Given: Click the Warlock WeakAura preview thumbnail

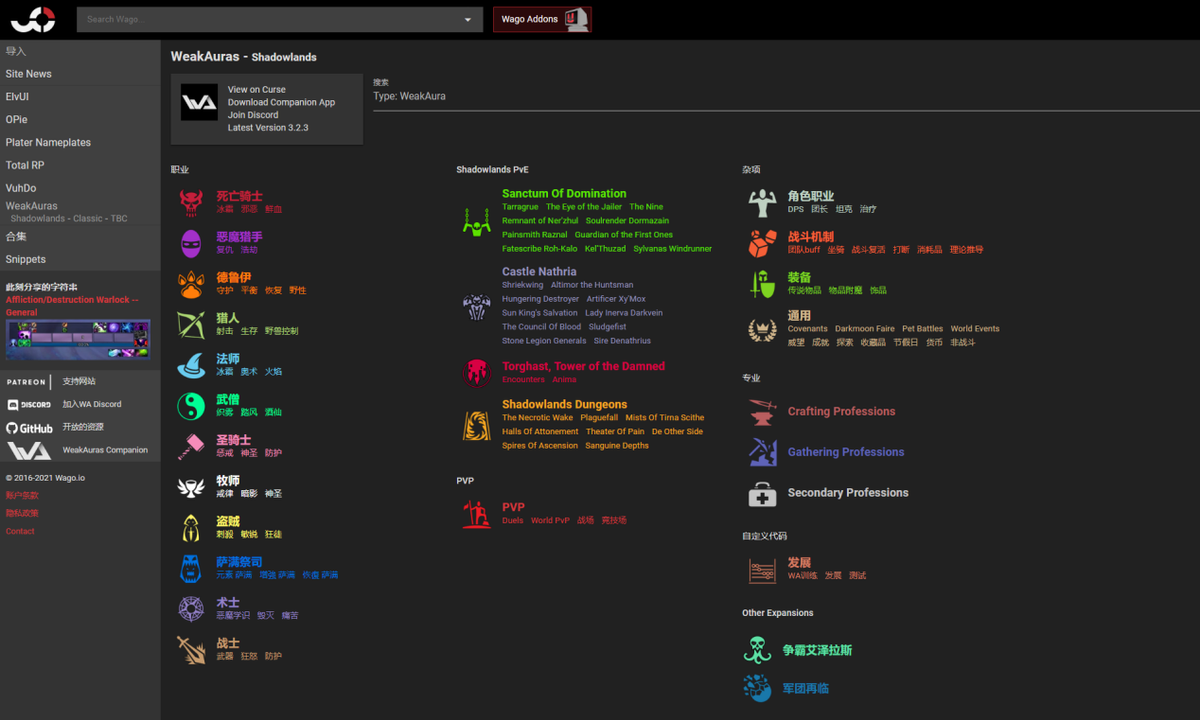Looking at the screenshot, I should (78, 339).
